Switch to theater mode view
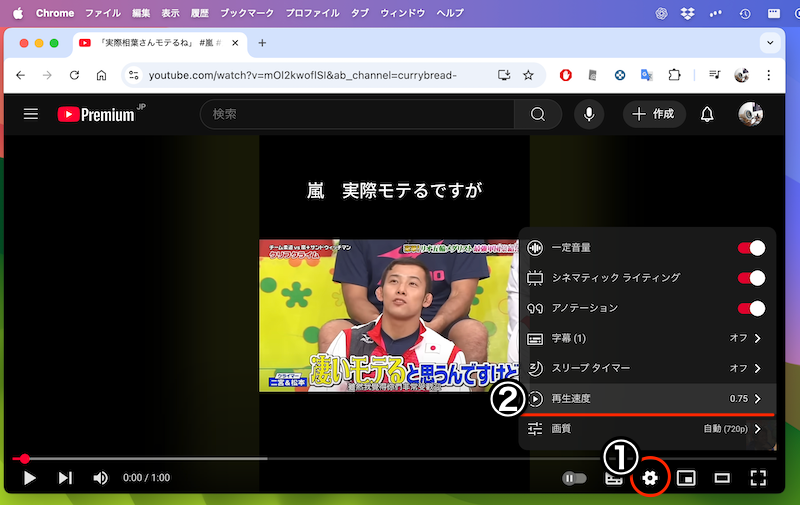This screenshot has width=800, height=505. pyautogui.click(x=722, y=478)
